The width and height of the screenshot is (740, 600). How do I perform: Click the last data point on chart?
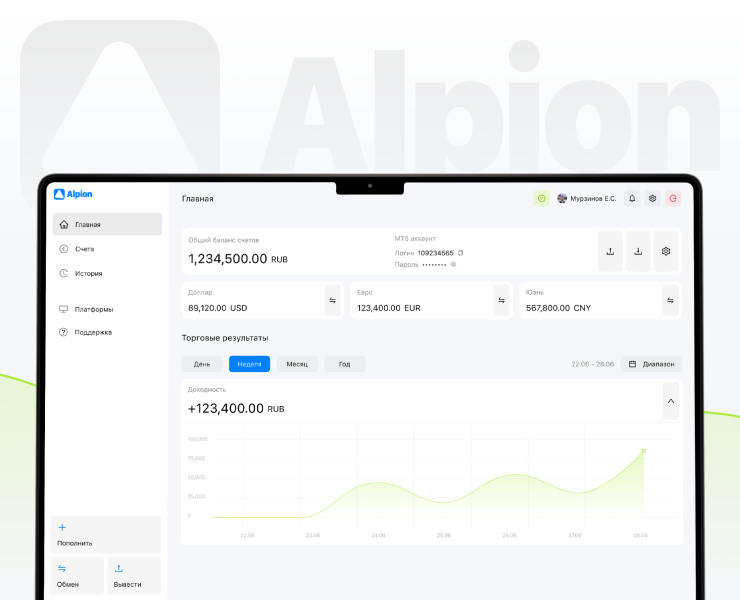click(644, 451)
